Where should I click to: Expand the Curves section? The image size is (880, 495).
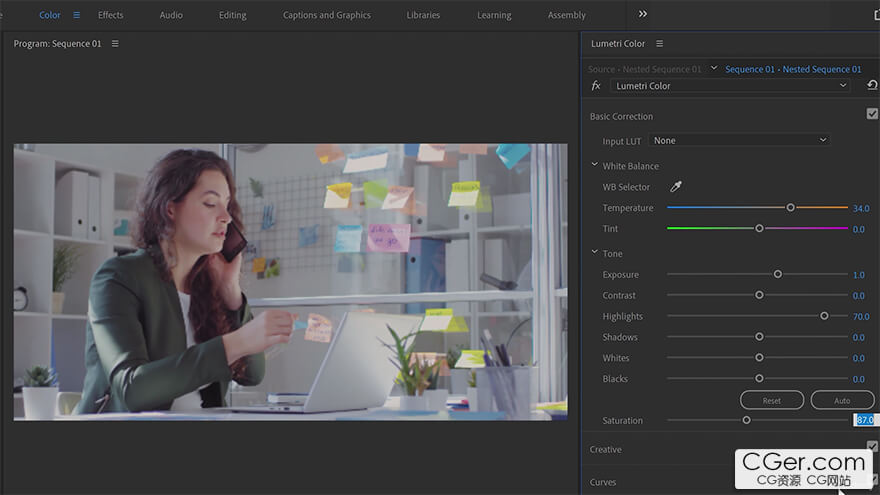[x=603, y=482]
